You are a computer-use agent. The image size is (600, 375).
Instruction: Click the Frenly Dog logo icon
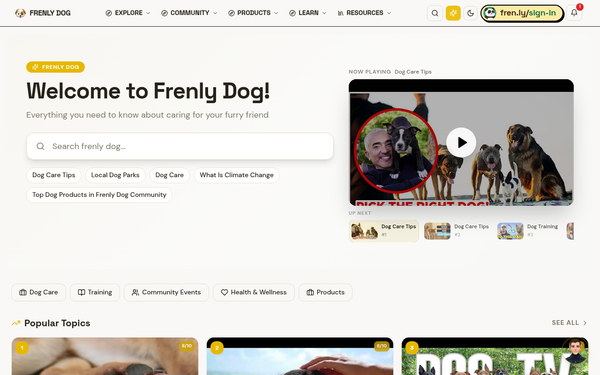[20, 13]
